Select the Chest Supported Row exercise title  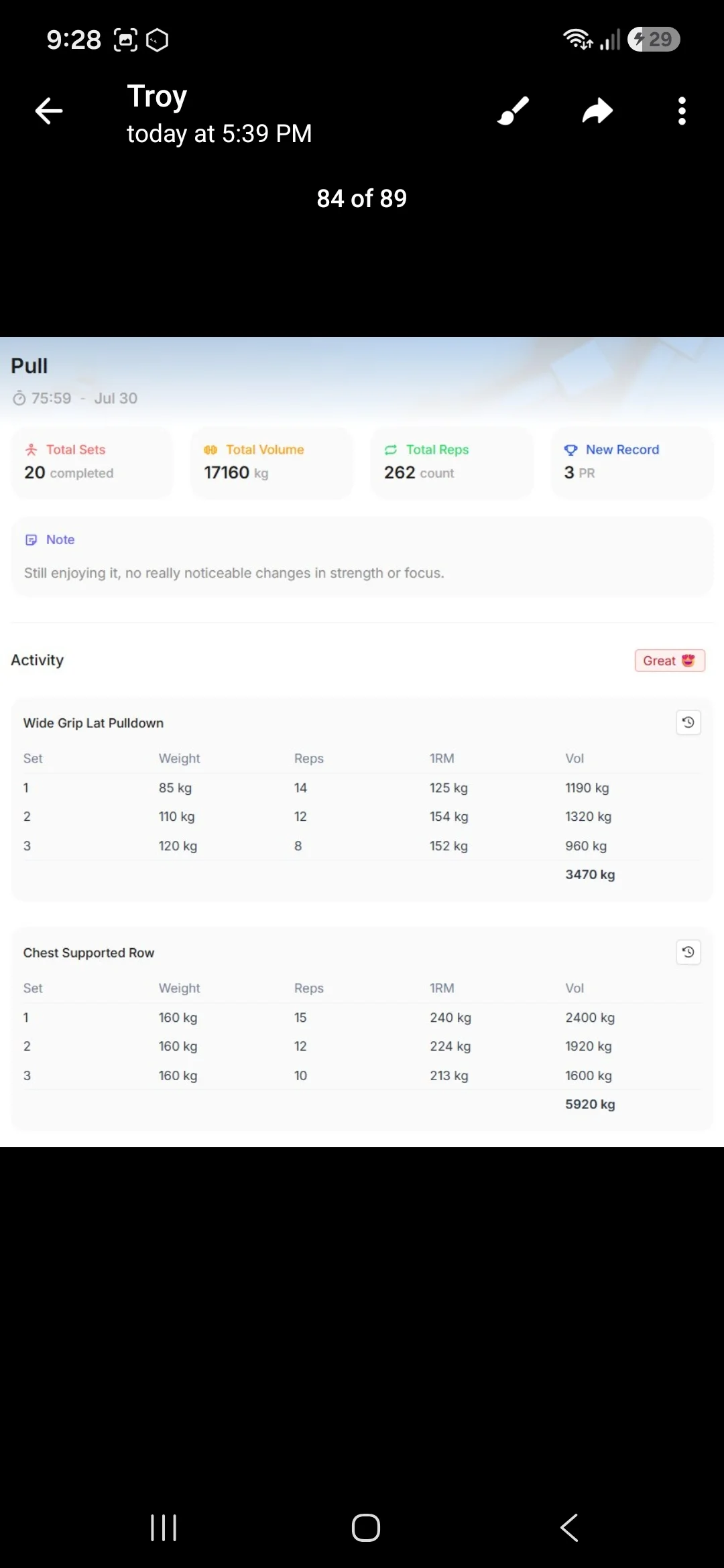(x=88, y=953)
